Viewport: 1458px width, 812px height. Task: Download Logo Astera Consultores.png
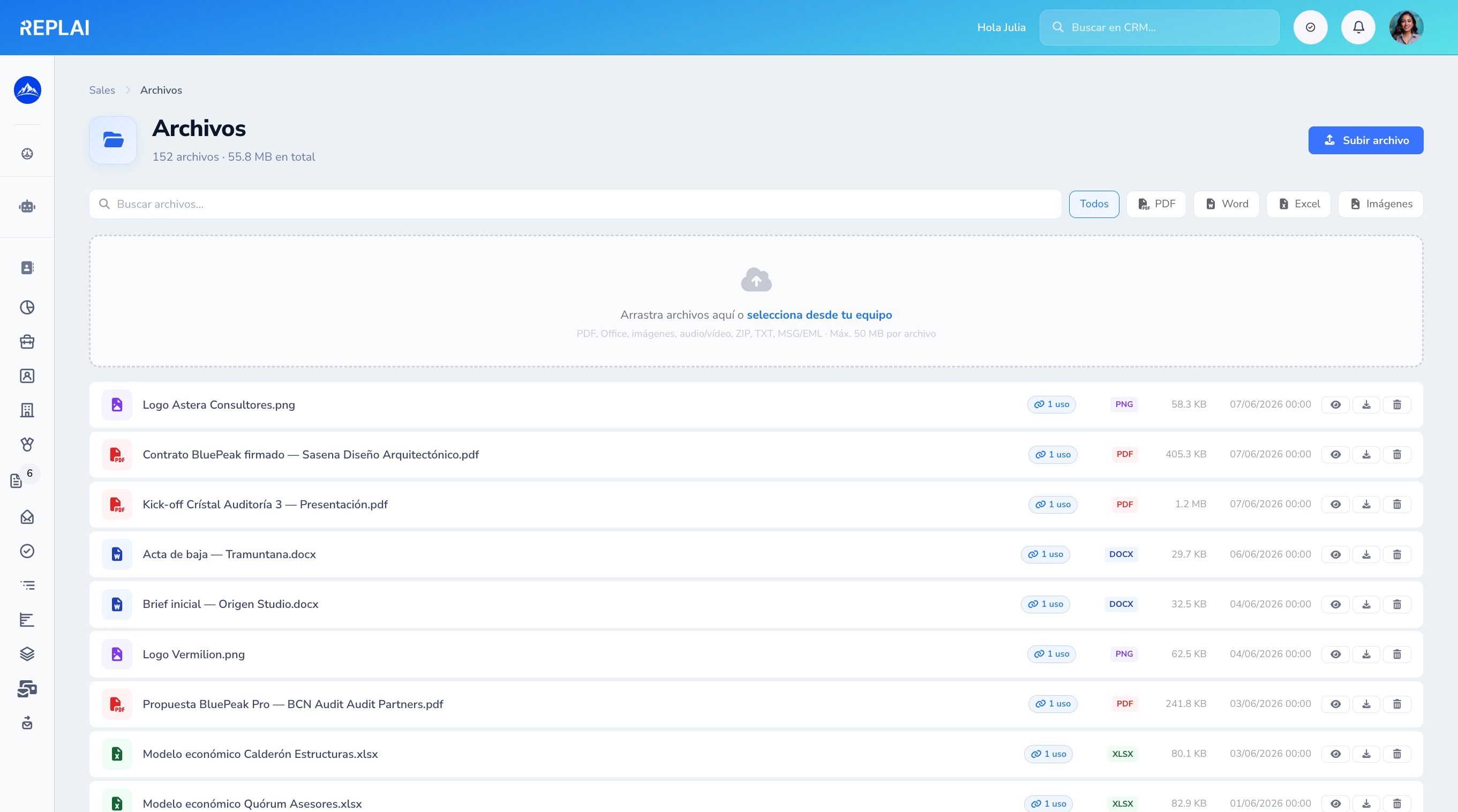pyautogui.click(x=1366, y=404)
